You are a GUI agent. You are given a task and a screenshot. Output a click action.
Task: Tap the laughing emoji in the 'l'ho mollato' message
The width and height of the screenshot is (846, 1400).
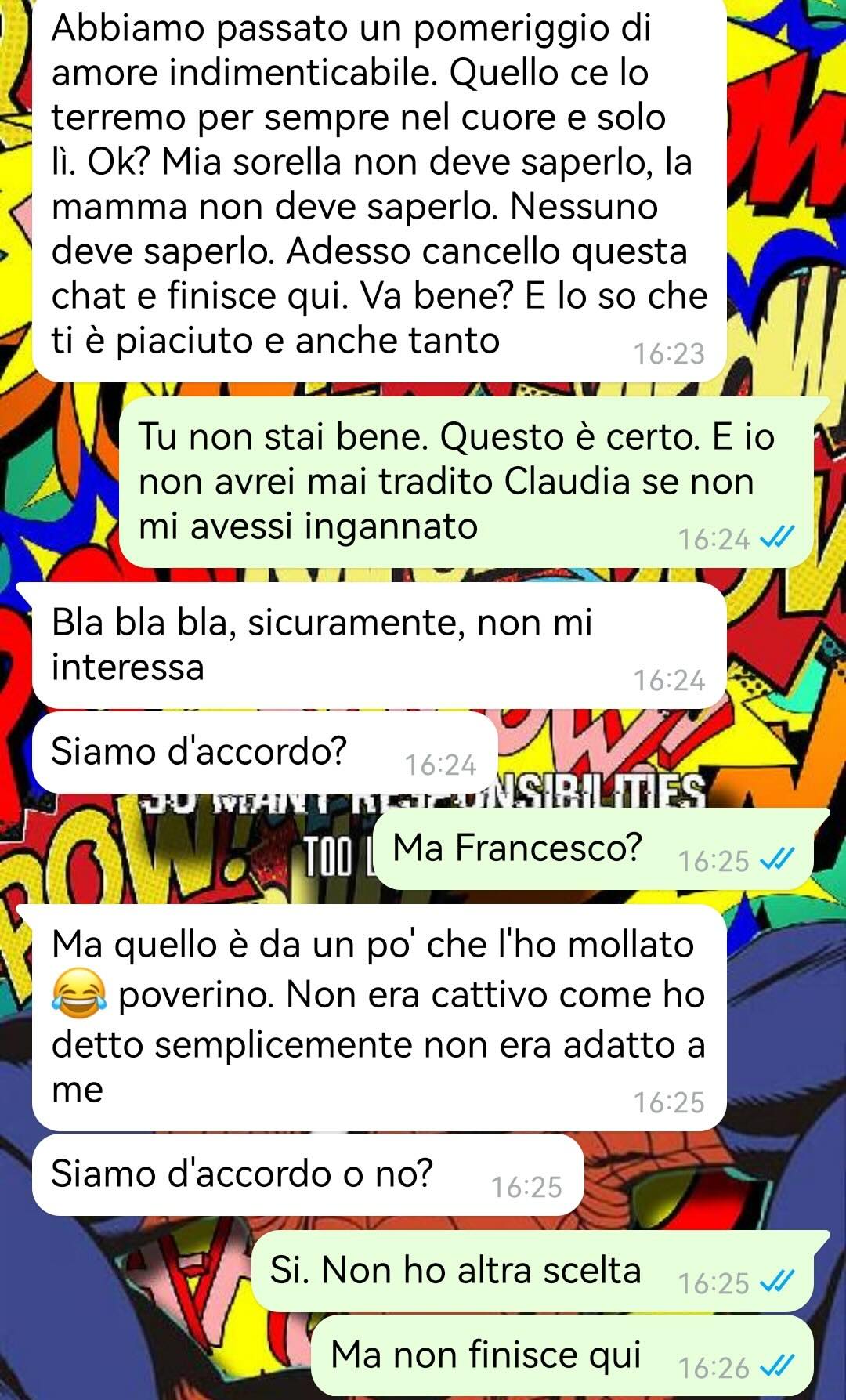coord(78,993)
